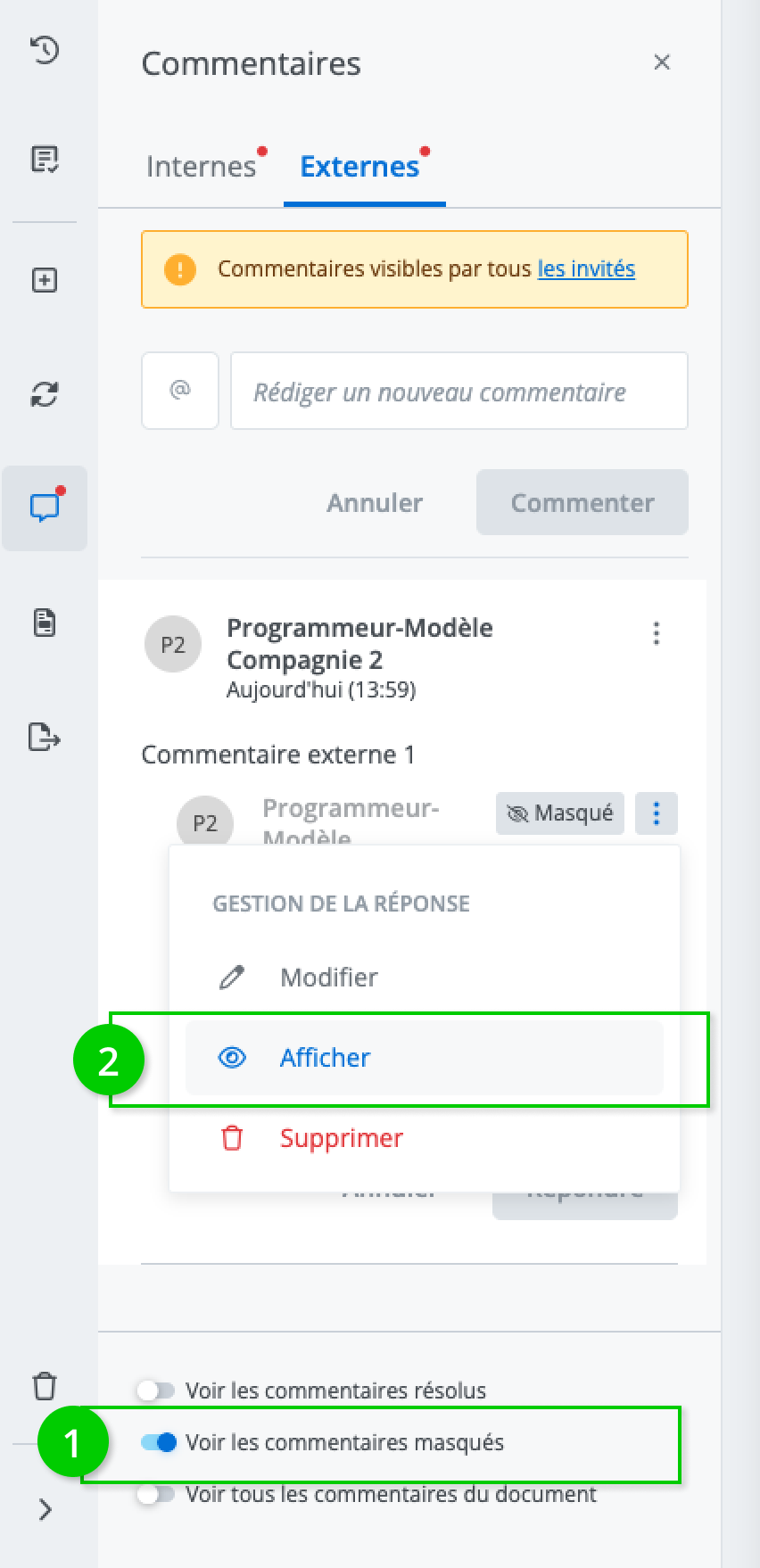Viewport: 760px width, 1568px height.
Task: Expand the left sidebar with chevron arrow
Action: point(45,1510)
